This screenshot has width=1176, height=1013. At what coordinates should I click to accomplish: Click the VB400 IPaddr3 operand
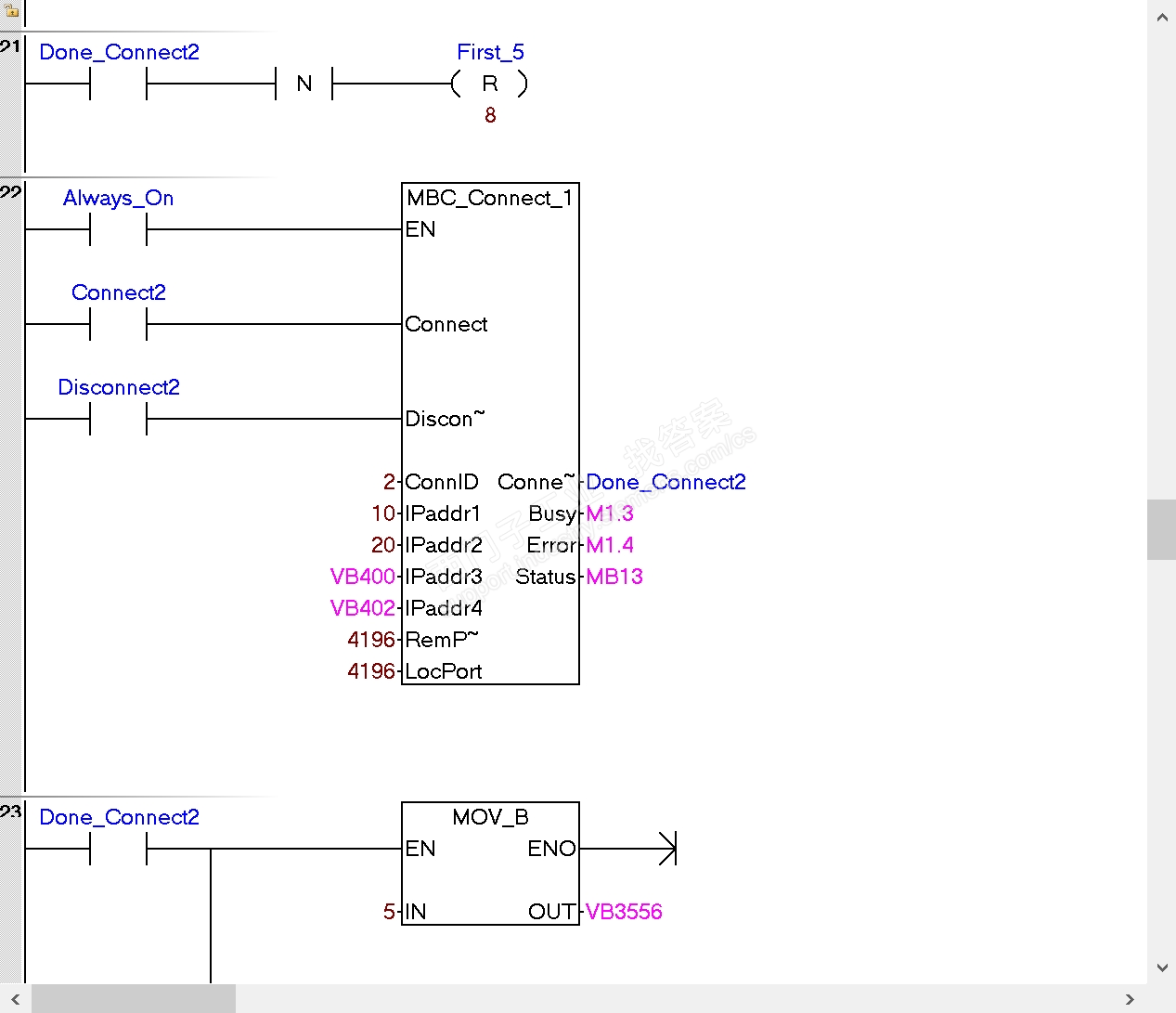tap(363, 577)
